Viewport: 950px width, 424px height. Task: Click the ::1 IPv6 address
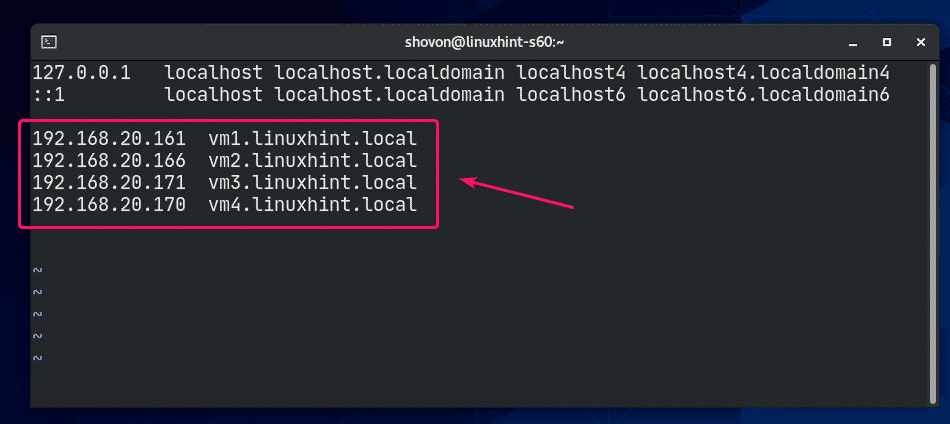pyautogui.click(x=48, y=95)
